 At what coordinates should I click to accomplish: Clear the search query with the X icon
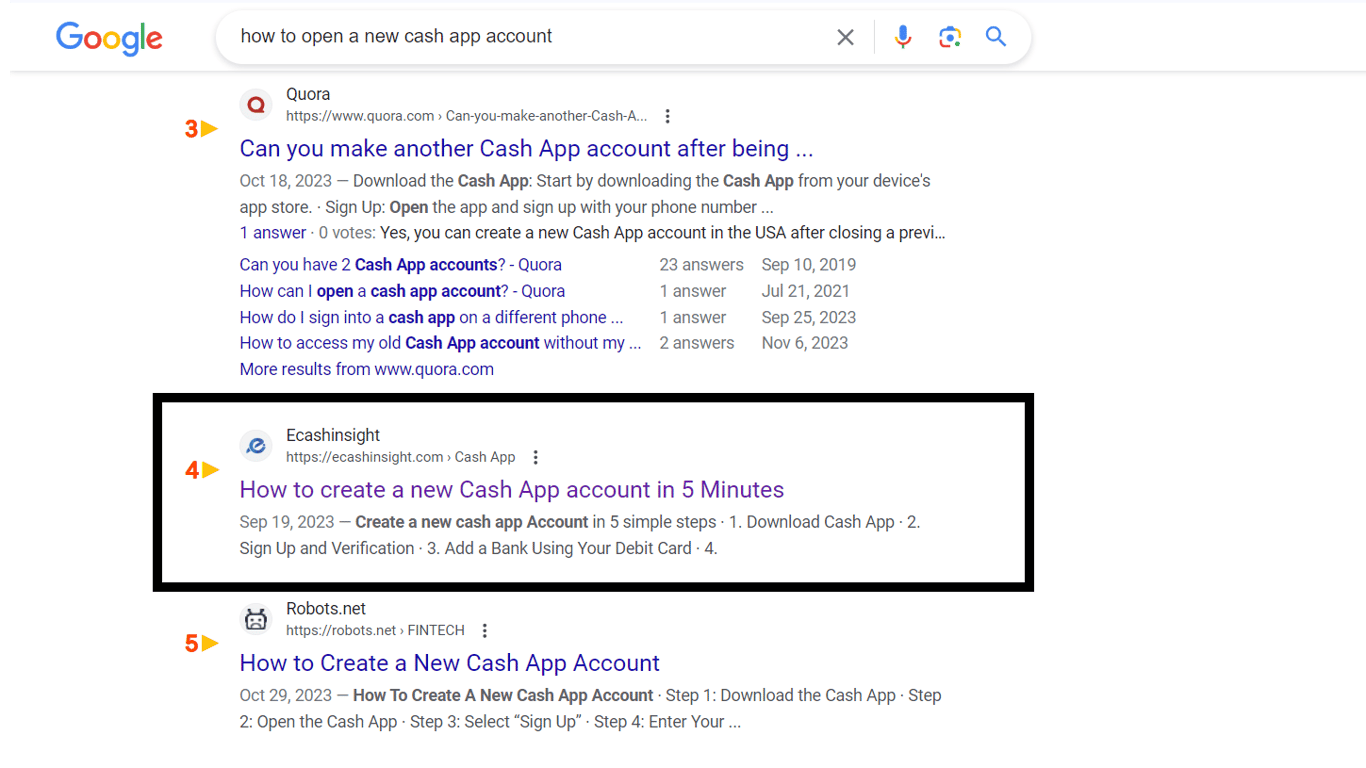point(845,37)
